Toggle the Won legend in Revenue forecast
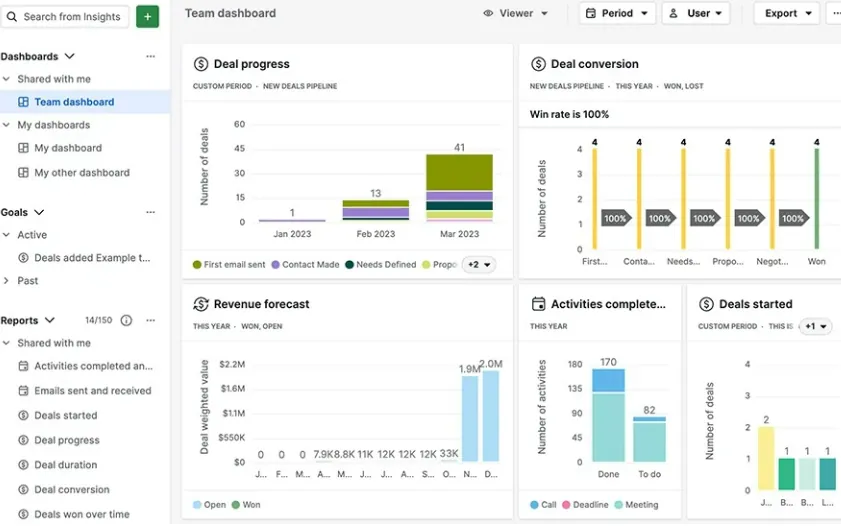 click(x=246, y=505)
